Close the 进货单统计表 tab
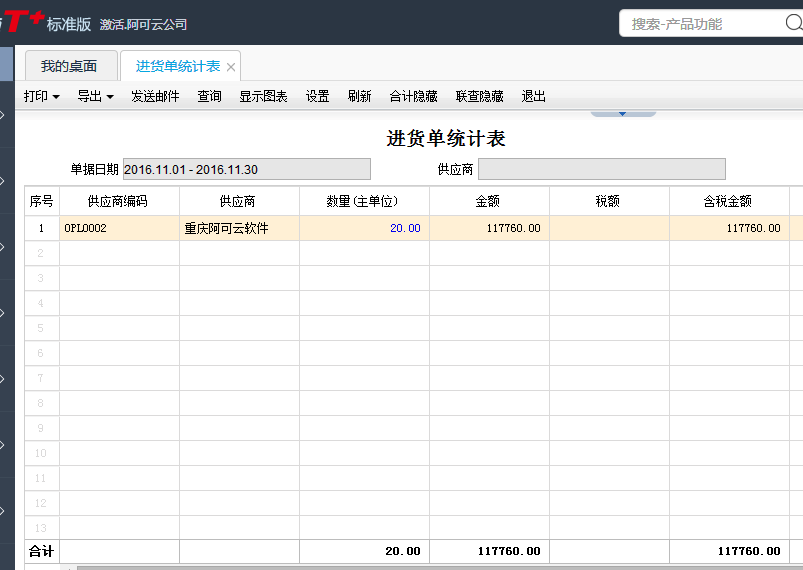Viewport: 803px width, 570px height. (231, 67)
